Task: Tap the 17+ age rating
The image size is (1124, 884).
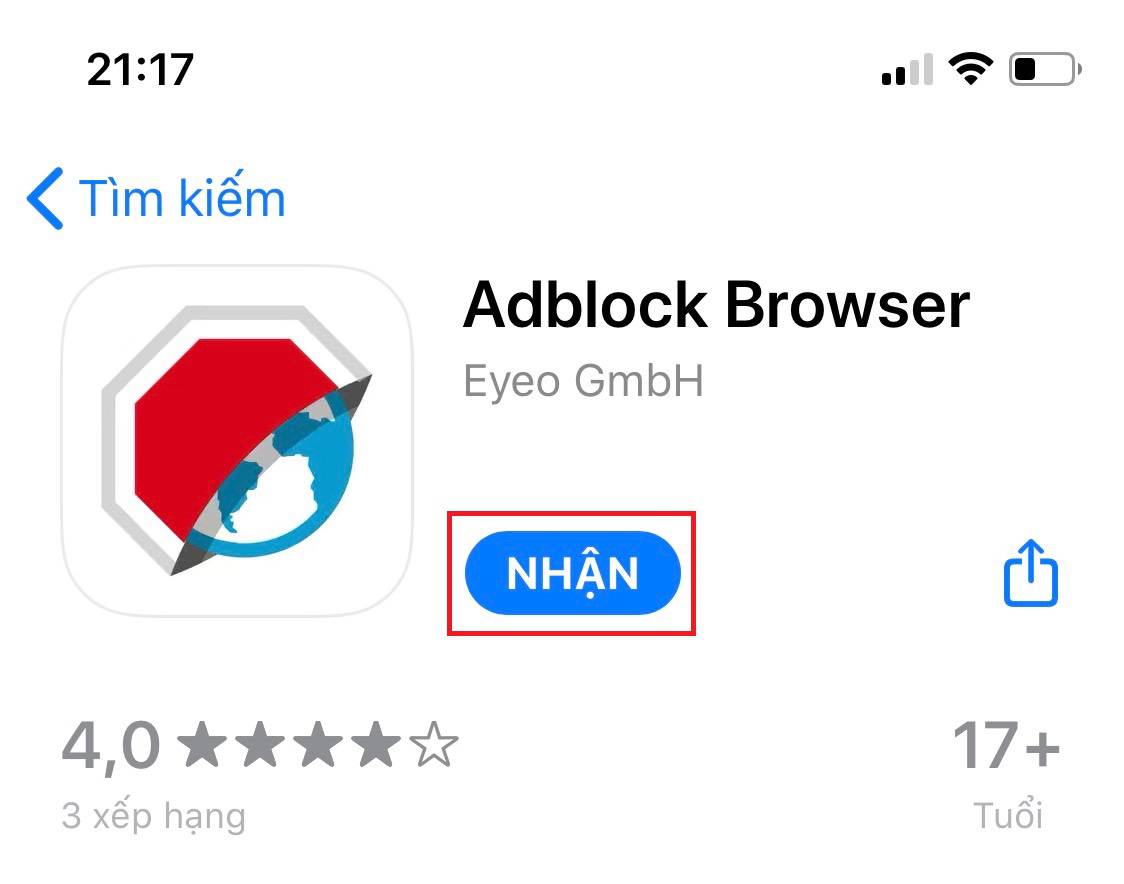Action: 1006,746
